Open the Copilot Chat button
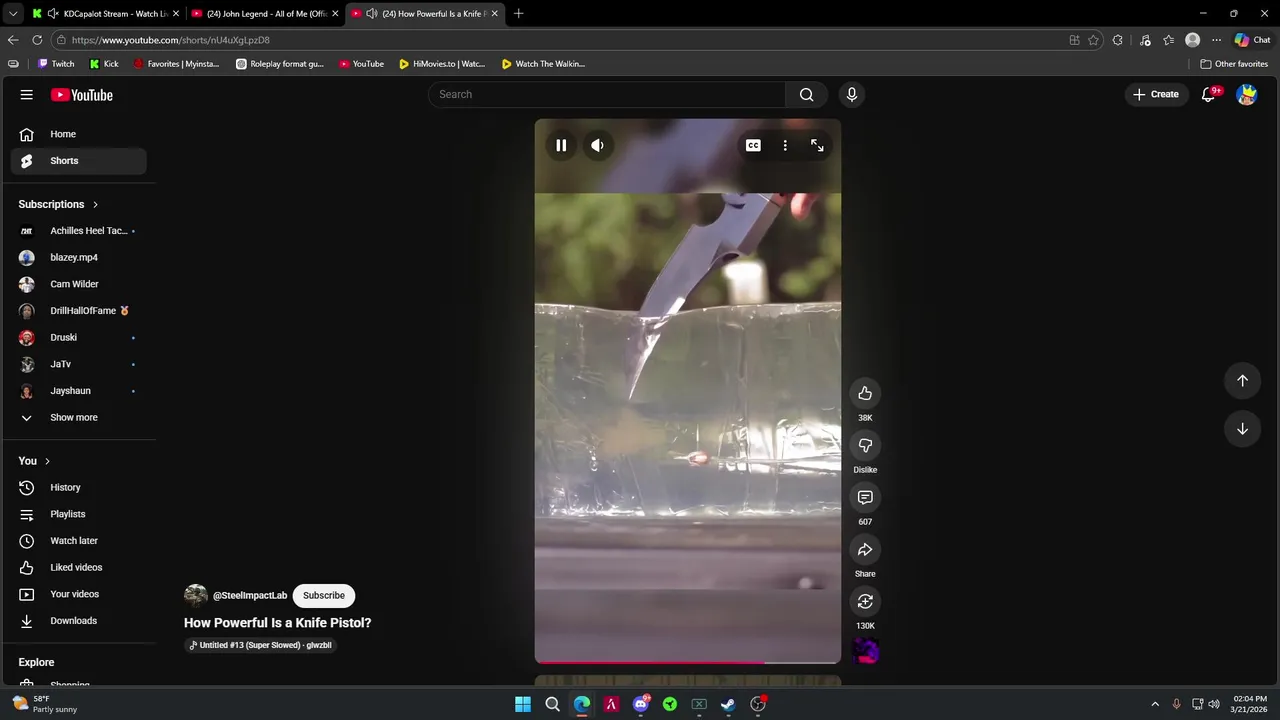Viewport: 1280px width, 720px height. (1252, 40)
